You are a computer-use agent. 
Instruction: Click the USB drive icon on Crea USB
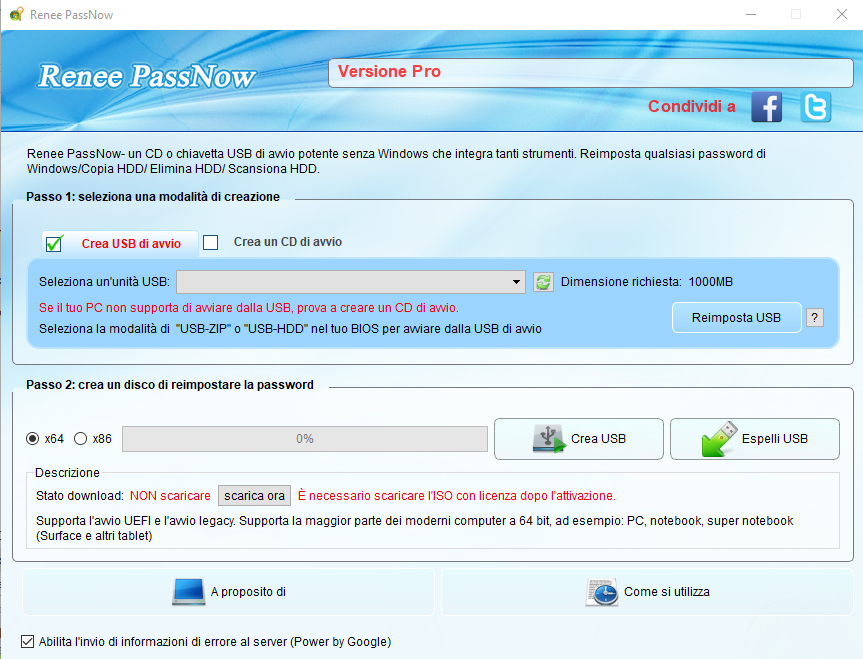point(549,439)
